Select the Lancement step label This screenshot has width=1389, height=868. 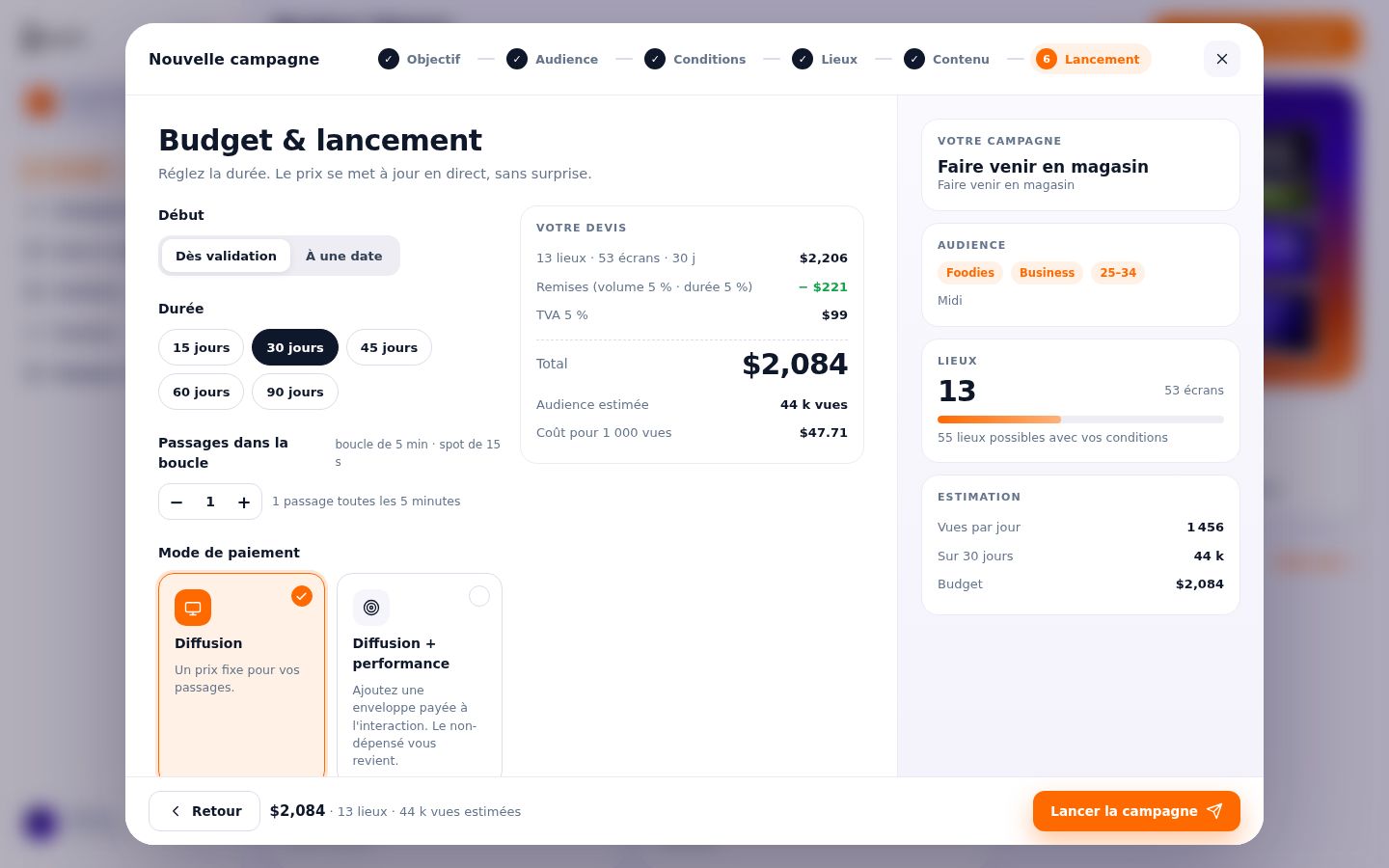[x=1102, y=59]
